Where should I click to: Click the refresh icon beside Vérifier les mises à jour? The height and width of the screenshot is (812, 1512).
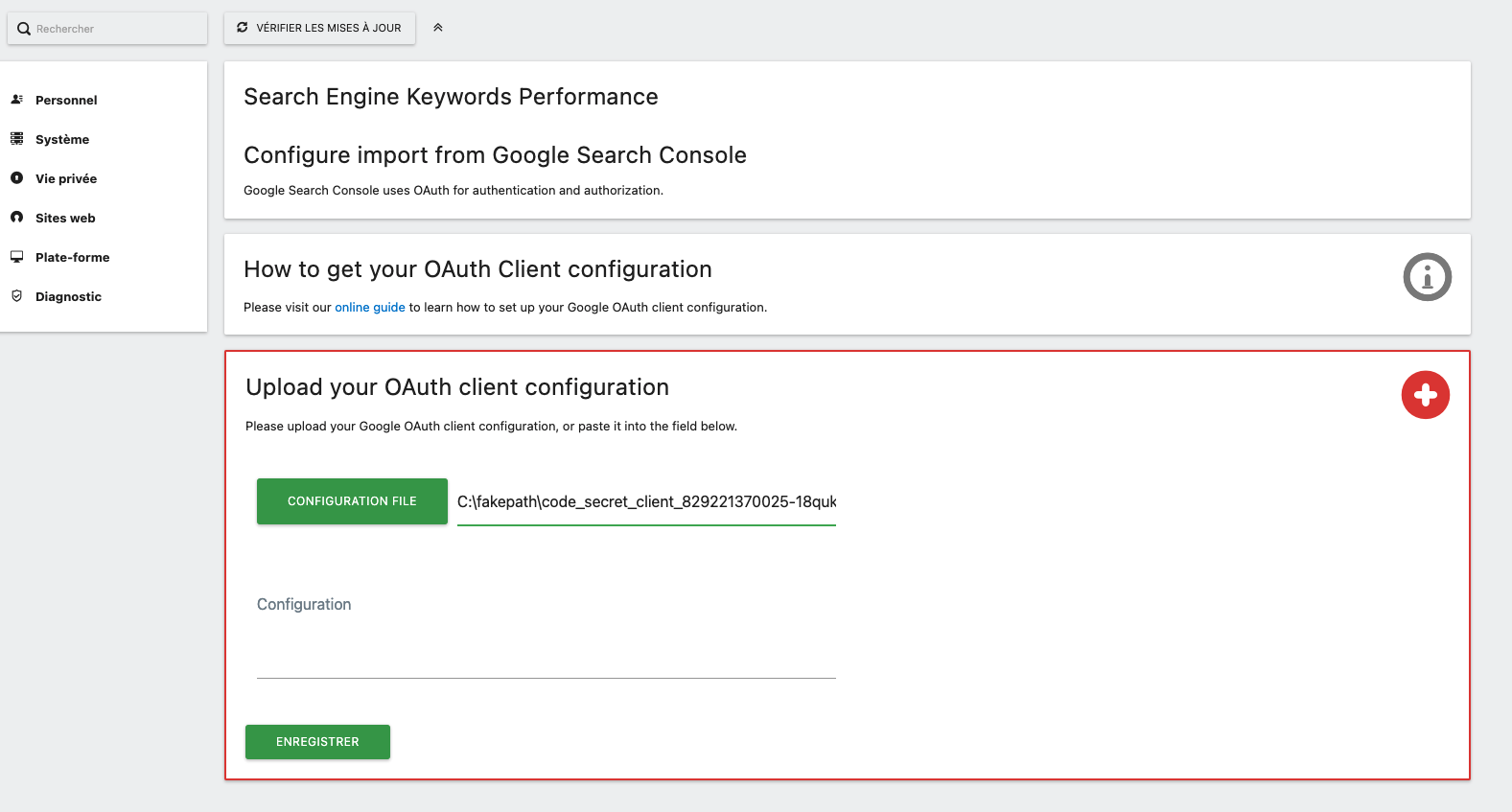pos(243,28)
